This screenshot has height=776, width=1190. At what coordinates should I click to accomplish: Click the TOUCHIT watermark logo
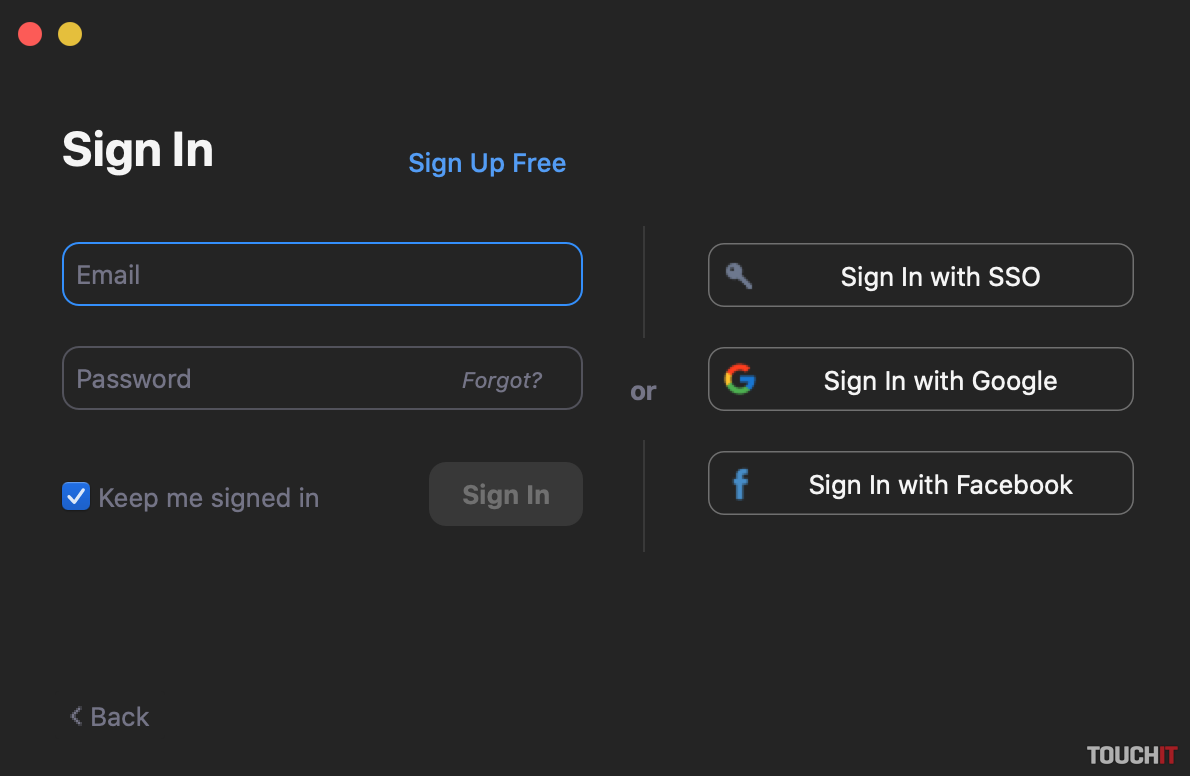click(x=1132, y=755)
